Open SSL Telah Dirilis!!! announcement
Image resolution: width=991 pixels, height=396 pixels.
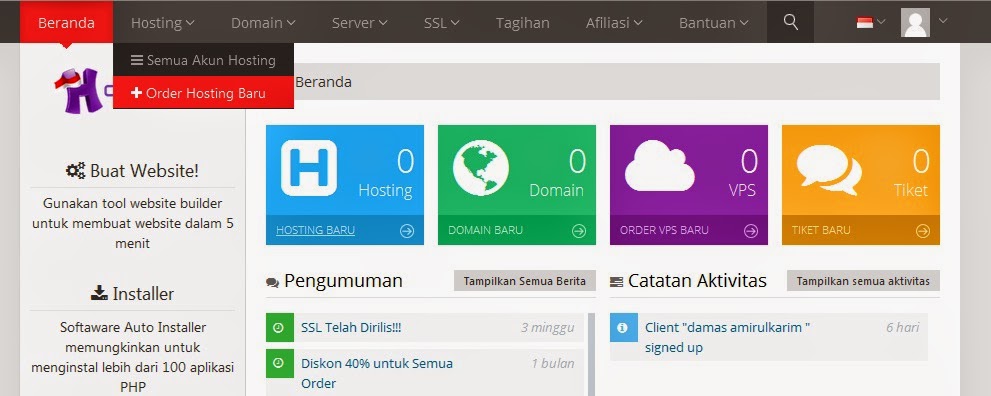[x=351, y=328]
